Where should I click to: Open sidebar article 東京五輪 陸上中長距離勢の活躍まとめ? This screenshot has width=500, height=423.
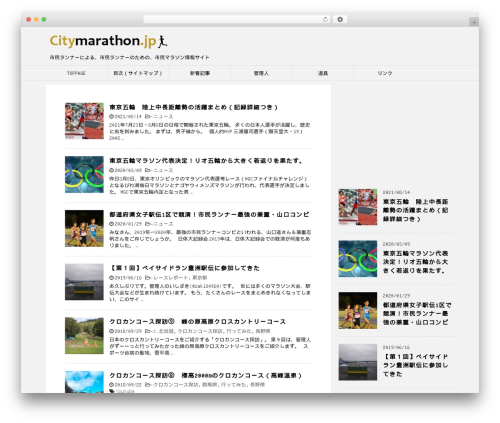pyautogui.click(x=415, y=210)
